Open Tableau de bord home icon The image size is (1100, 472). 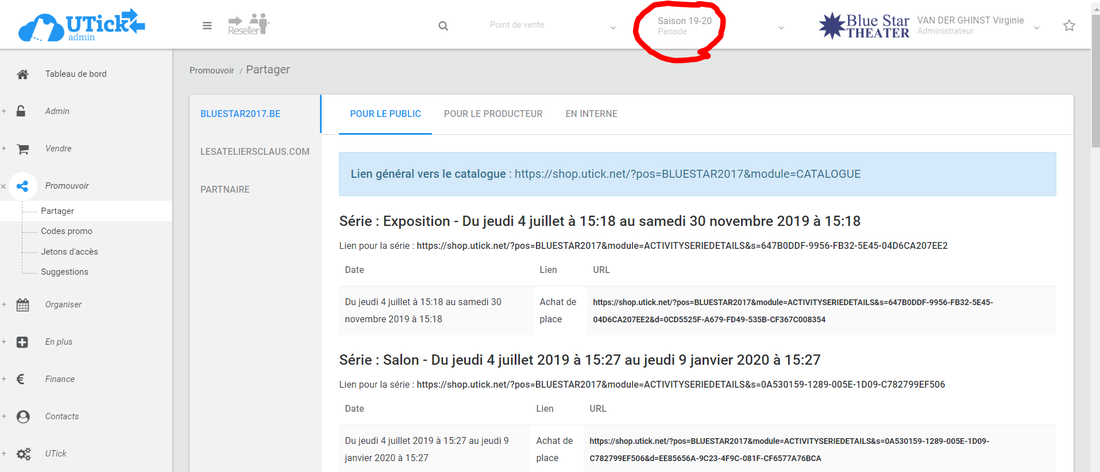coord(23,74)
